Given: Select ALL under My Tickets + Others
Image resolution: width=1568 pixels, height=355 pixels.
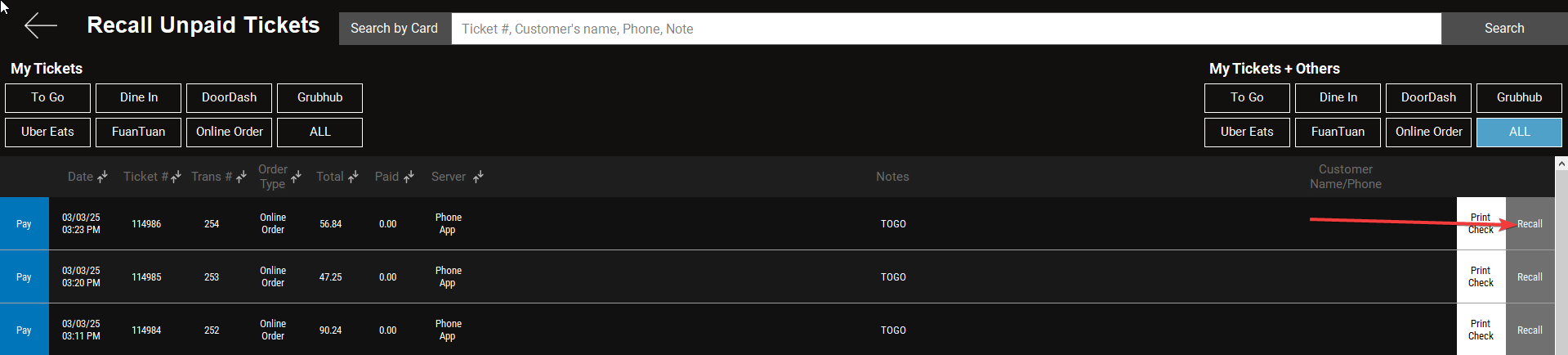Looking at the screenshot, I should pyautogui.click(x=1518, y=132).
